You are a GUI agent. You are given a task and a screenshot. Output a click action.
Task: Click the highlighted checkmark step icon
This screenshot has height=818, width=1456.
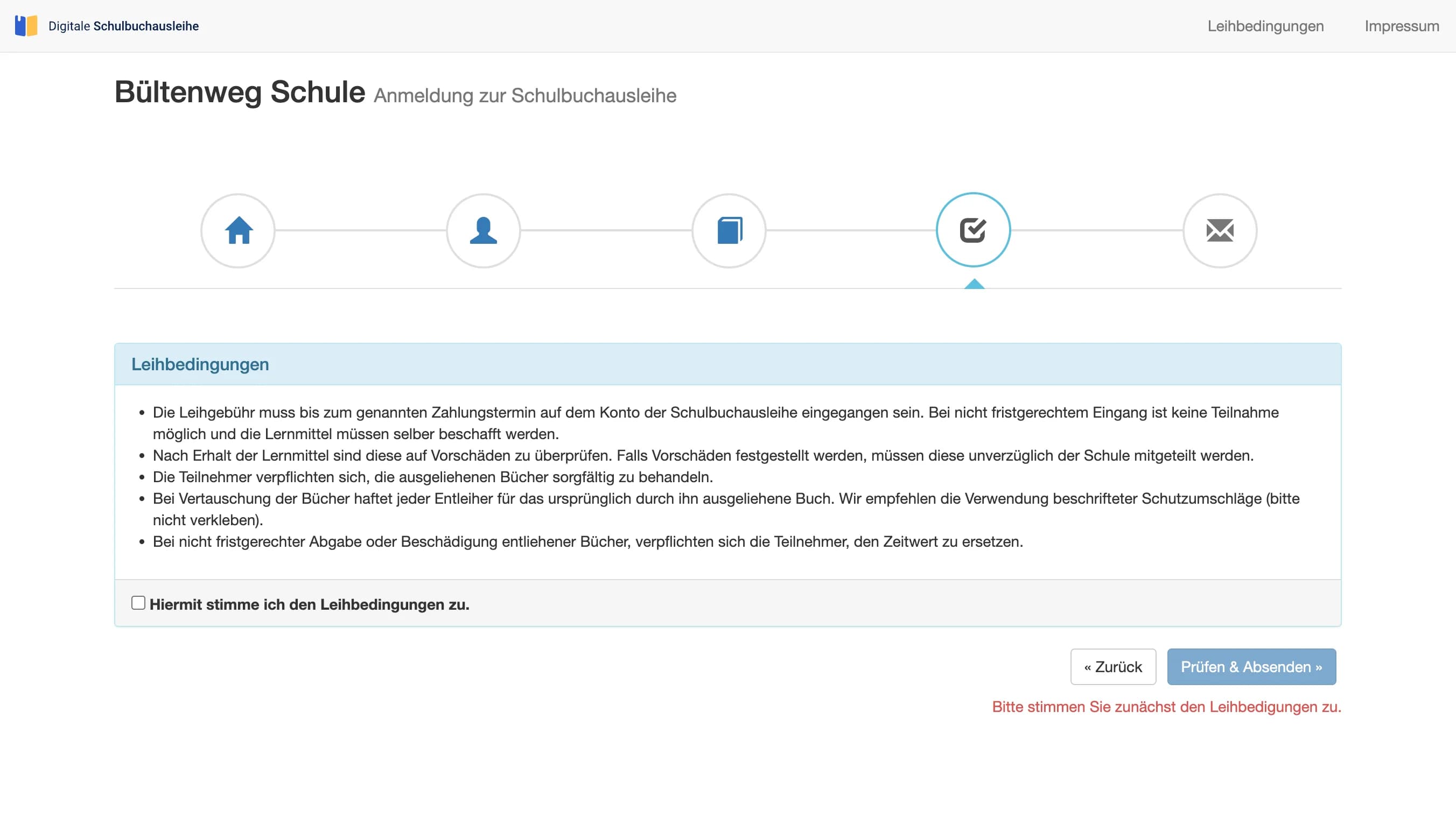pos(974,230)
